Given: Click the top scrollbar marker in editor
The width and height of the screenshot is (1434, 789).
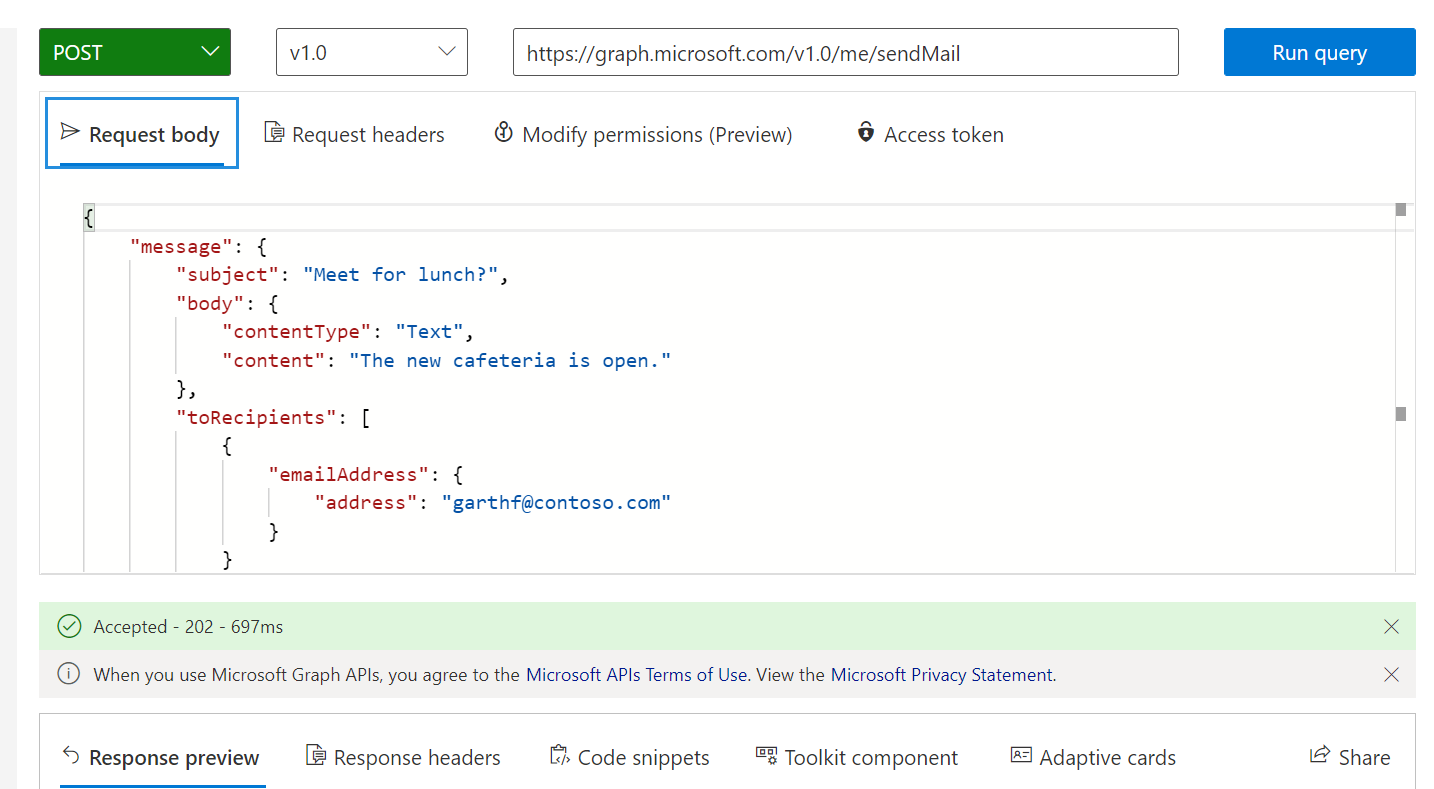Looking at the screenshot, I should [x=1401, y=210].
